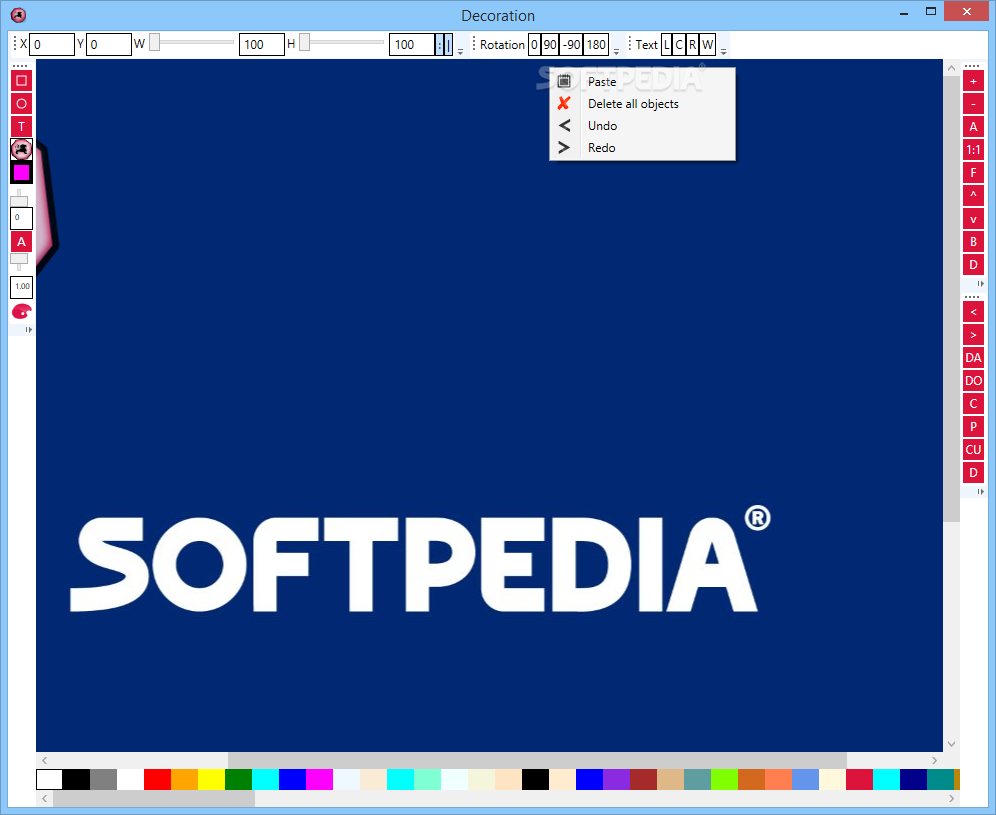Set rotation to 180
This screenshot has height=815, width=996.
coord(596,44)
